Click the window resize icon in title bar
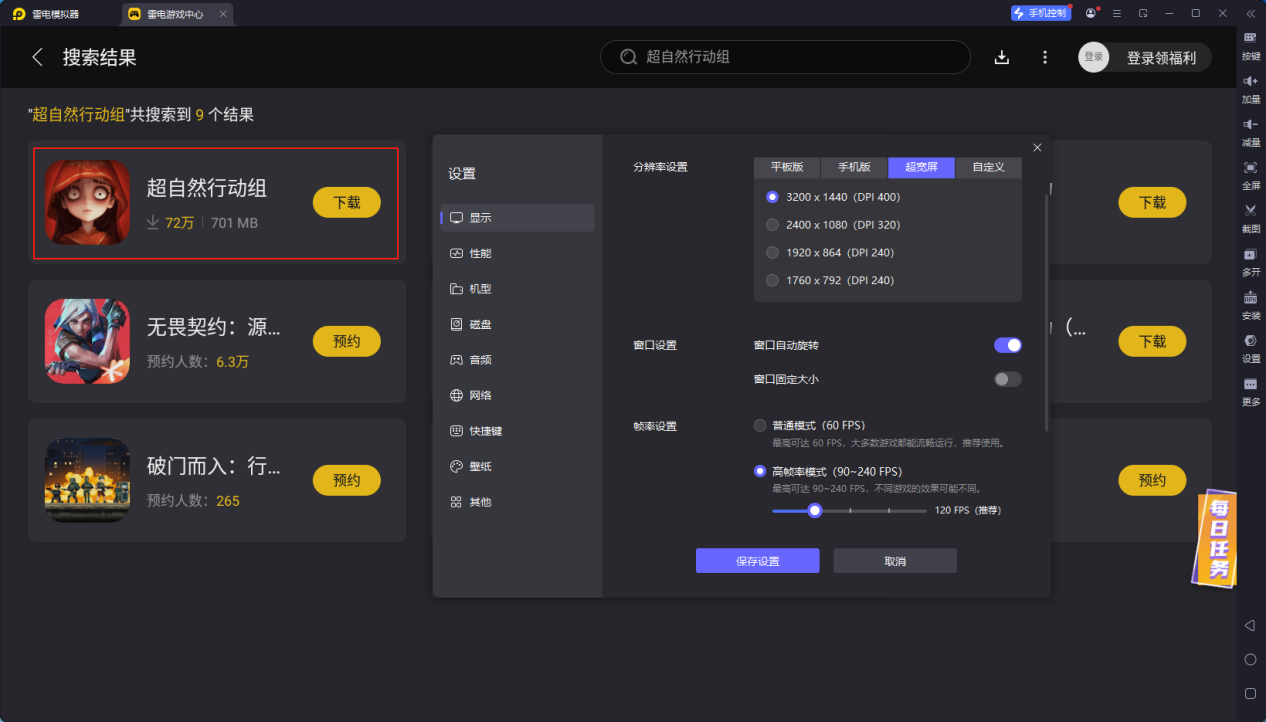This screenshot has width=1266, height=722. pos(1143,13)
